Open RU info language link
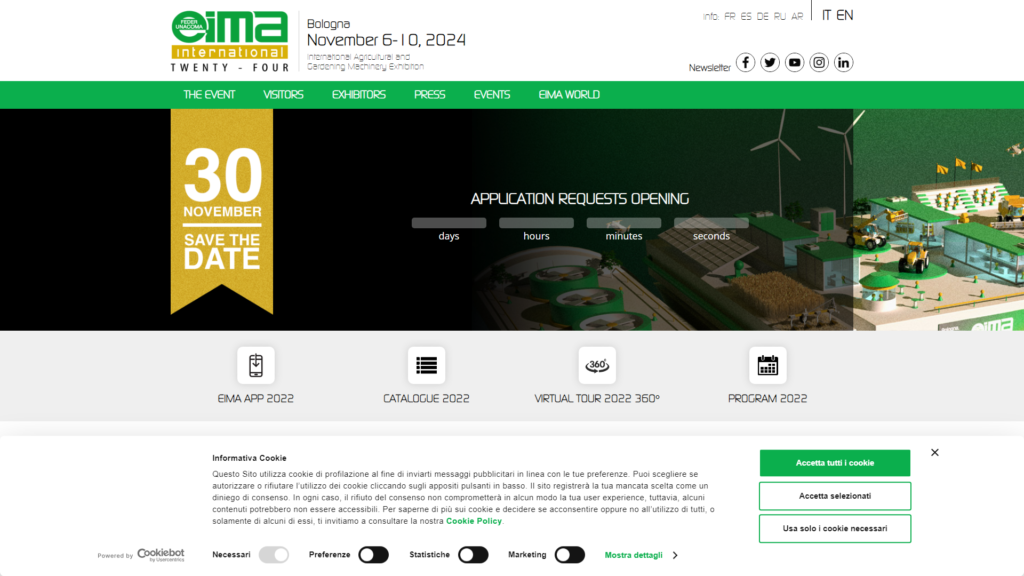Screen dimensions: 1024x576 (x=780, y=16)
